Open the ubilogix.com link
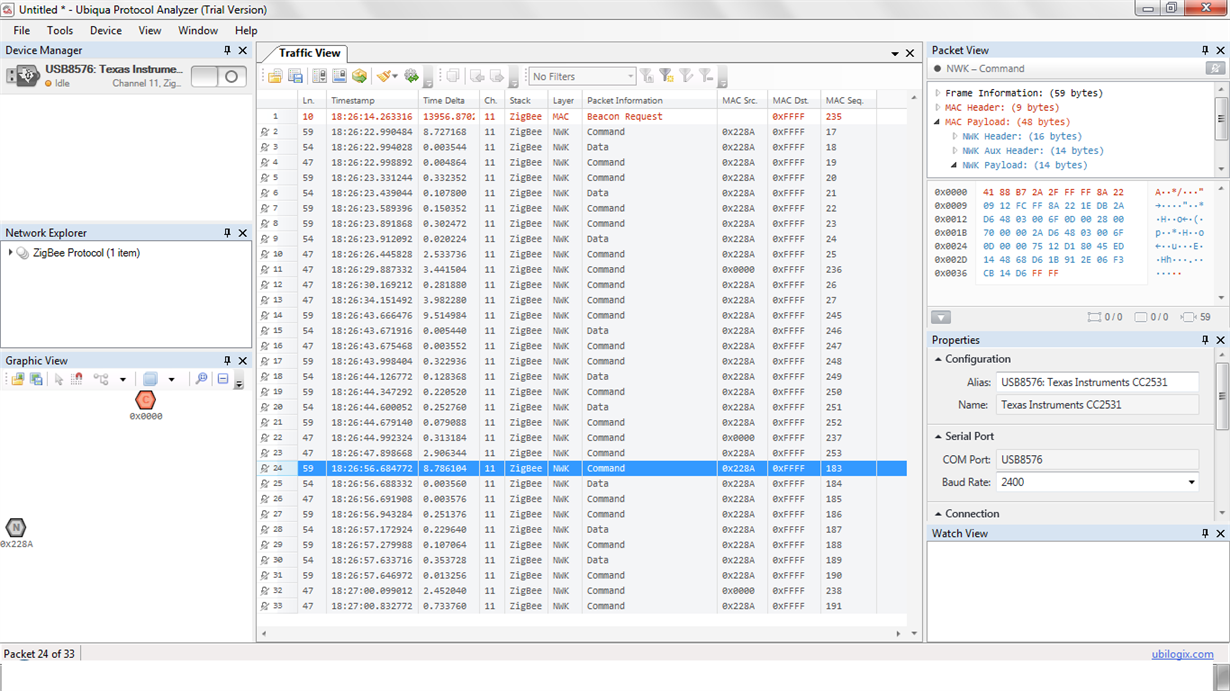The height and width of the screenshot is (691, 1230). [x=1182, y=655]
